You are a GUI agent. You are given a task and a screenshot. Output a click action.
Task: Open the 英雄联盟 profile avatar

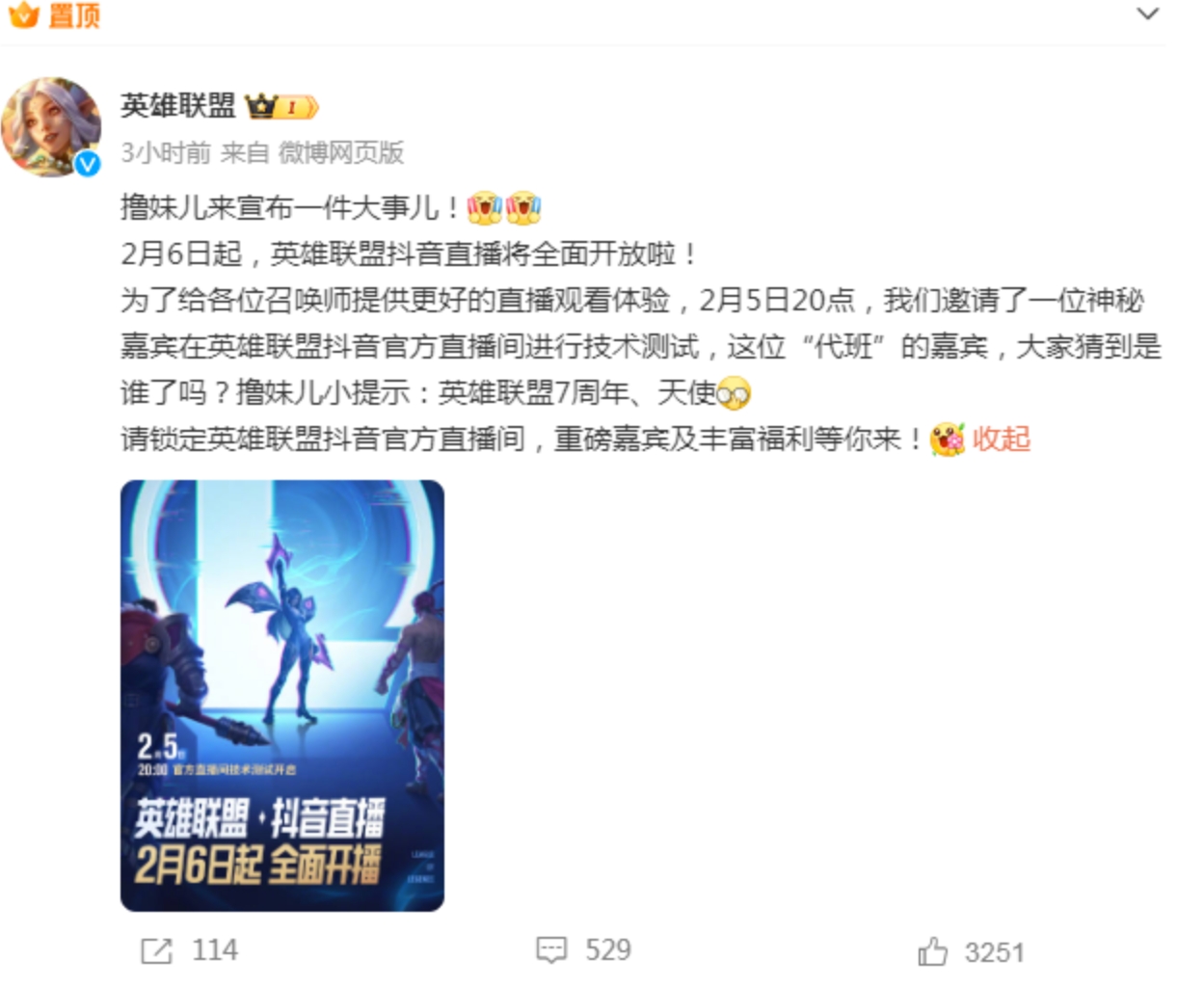pos(51,127)
